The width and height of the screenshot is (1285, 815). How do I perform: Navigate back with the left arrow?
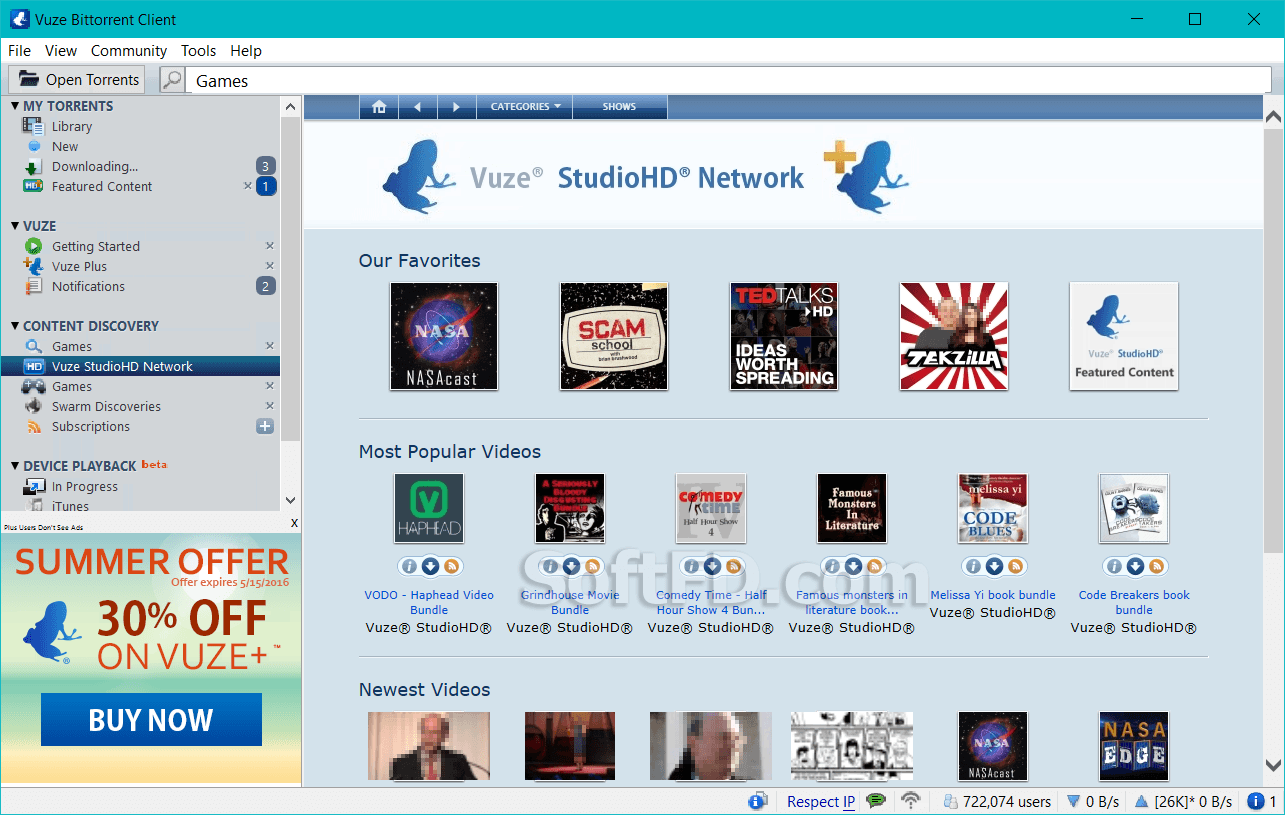(418, 107)
